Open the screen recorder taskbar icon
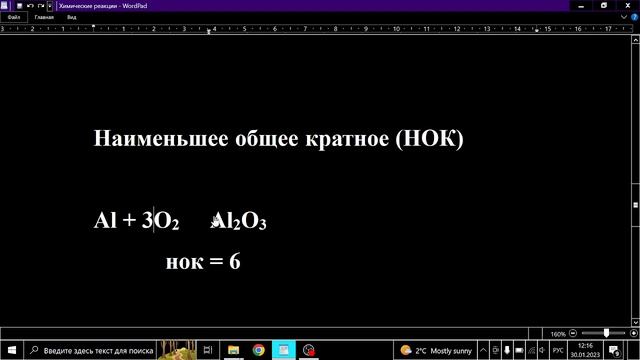 [x=309, y=350]
